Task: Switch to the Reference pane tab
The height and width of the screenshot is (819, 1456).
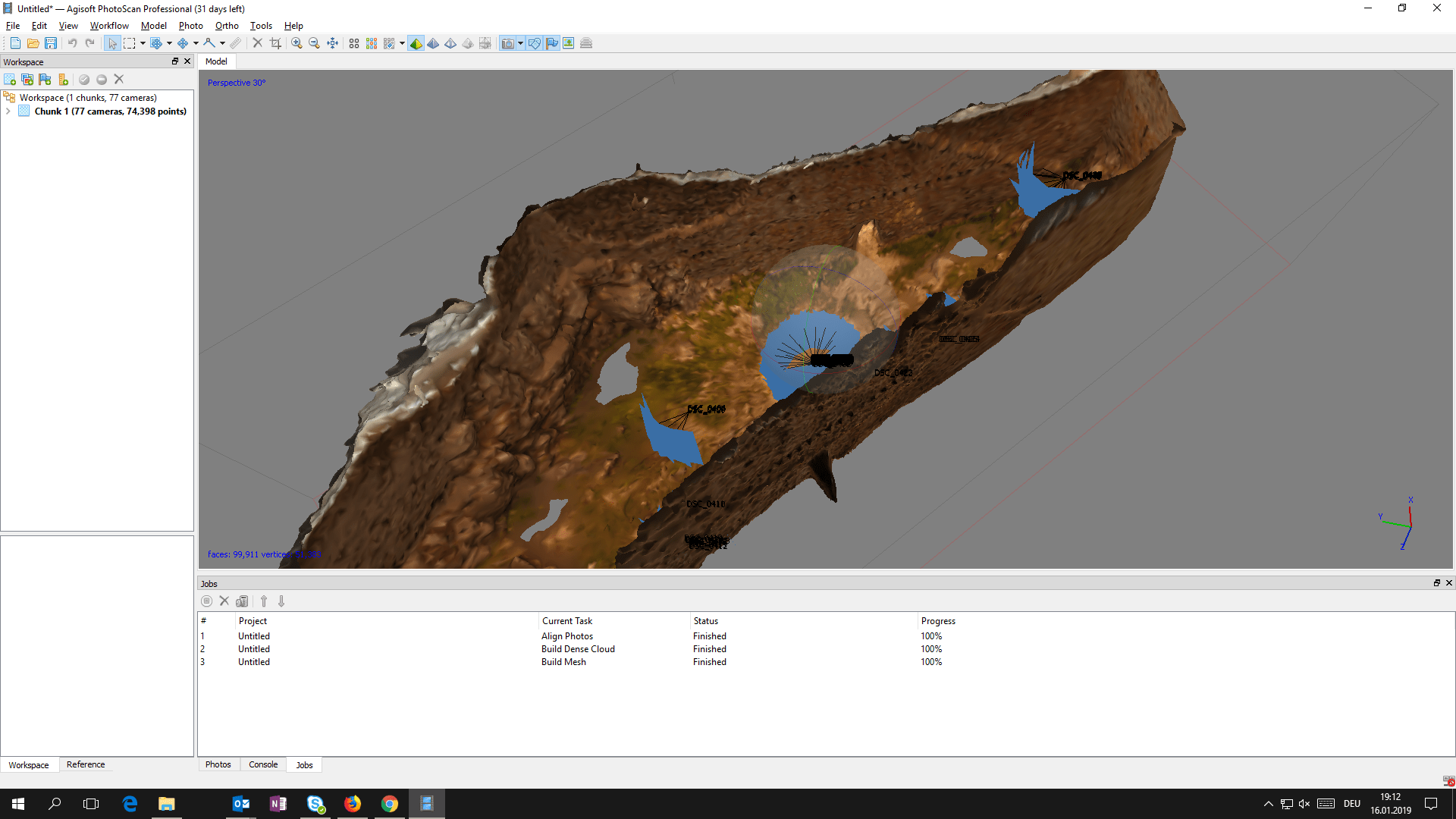Action: (x=86, y=764)
